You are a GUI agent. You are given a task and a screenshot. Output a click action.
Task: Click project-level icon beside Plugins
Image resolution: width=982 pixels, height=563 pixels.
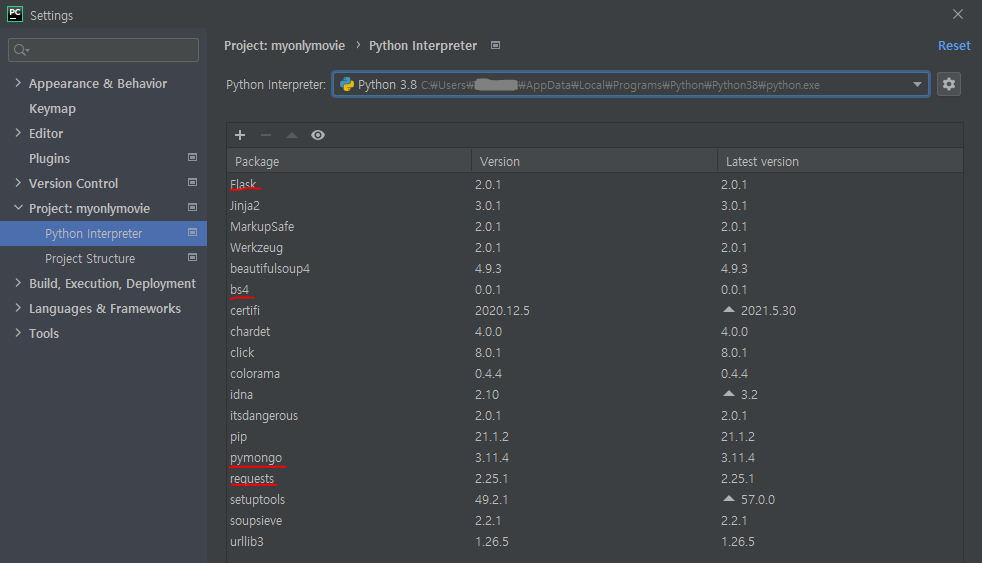pyautogui.click(x=192, y=158)
